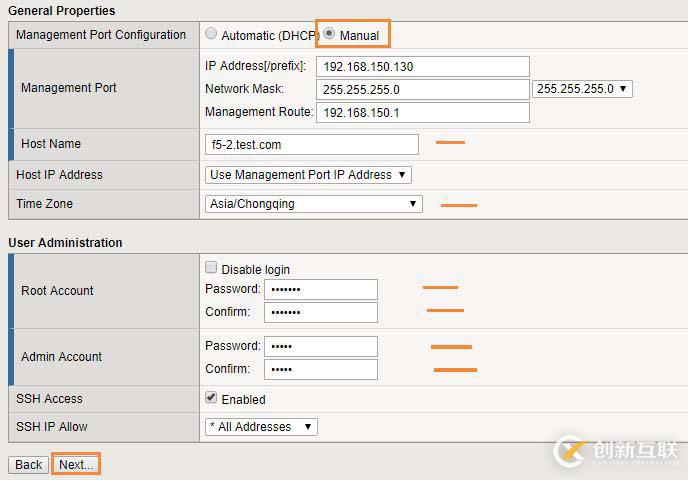This screenshot has height=480, width=688.
Task: Check the Disable login checkbox
Action: point(211,268)
